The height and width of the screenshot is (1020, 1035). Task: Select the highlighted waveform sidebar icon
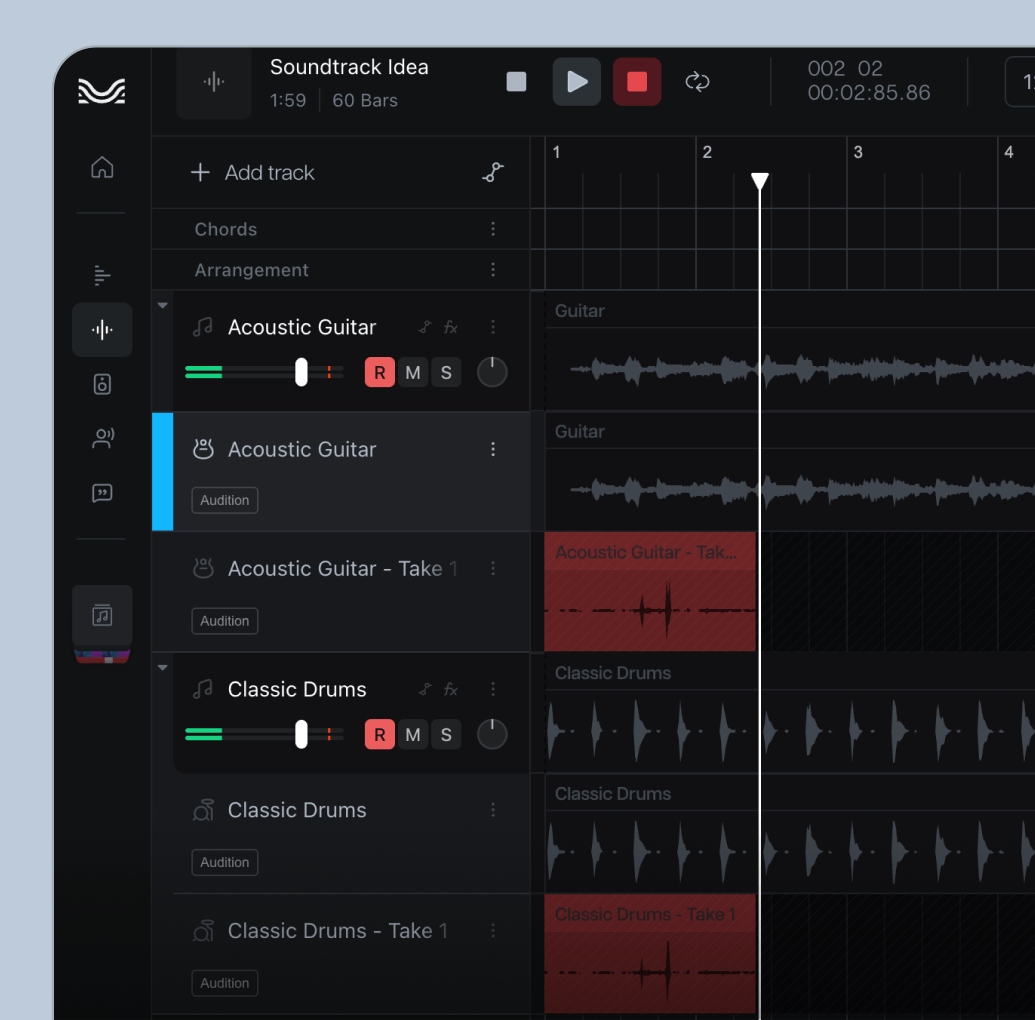(x=102, y=329)
